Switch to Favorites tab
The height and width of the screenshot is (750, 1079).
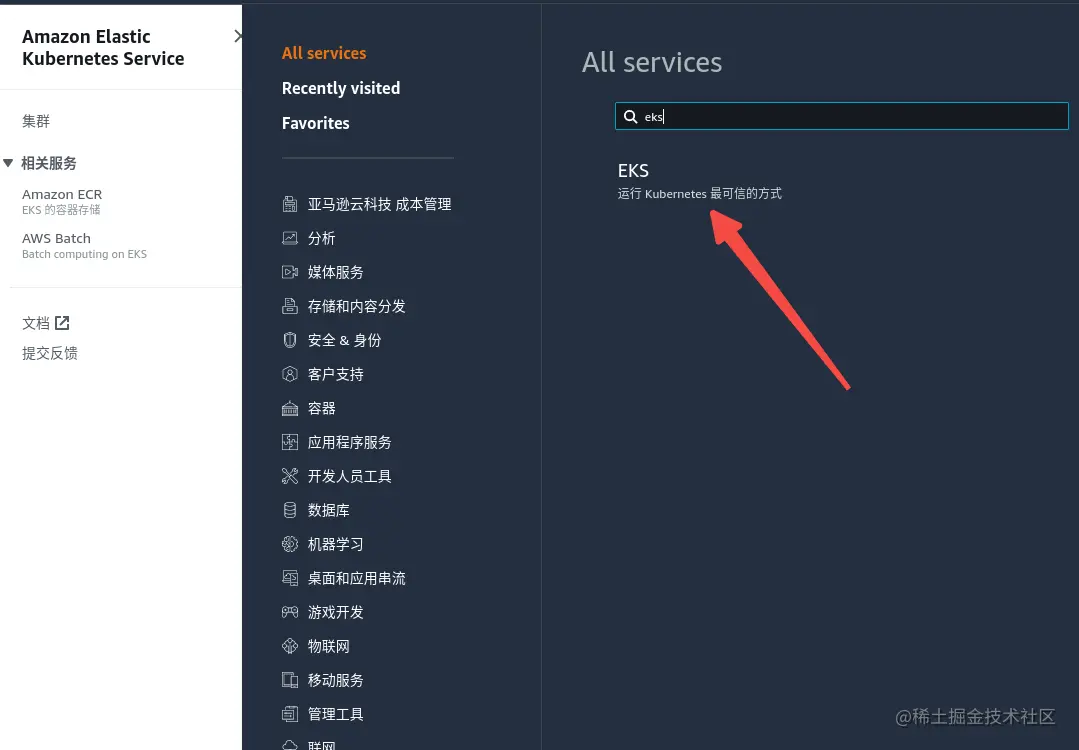(316, 123)
